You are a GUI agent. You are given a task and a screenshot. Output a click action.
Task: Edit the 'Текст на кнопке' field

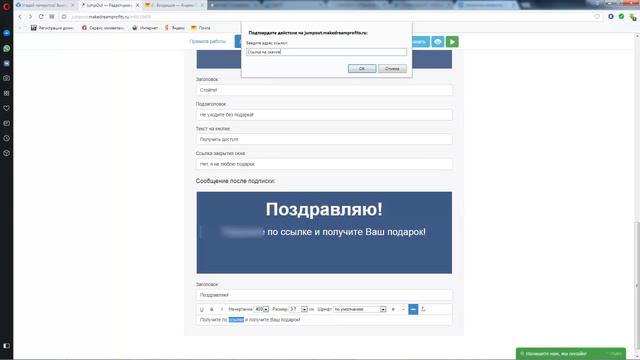pos(324,139)
